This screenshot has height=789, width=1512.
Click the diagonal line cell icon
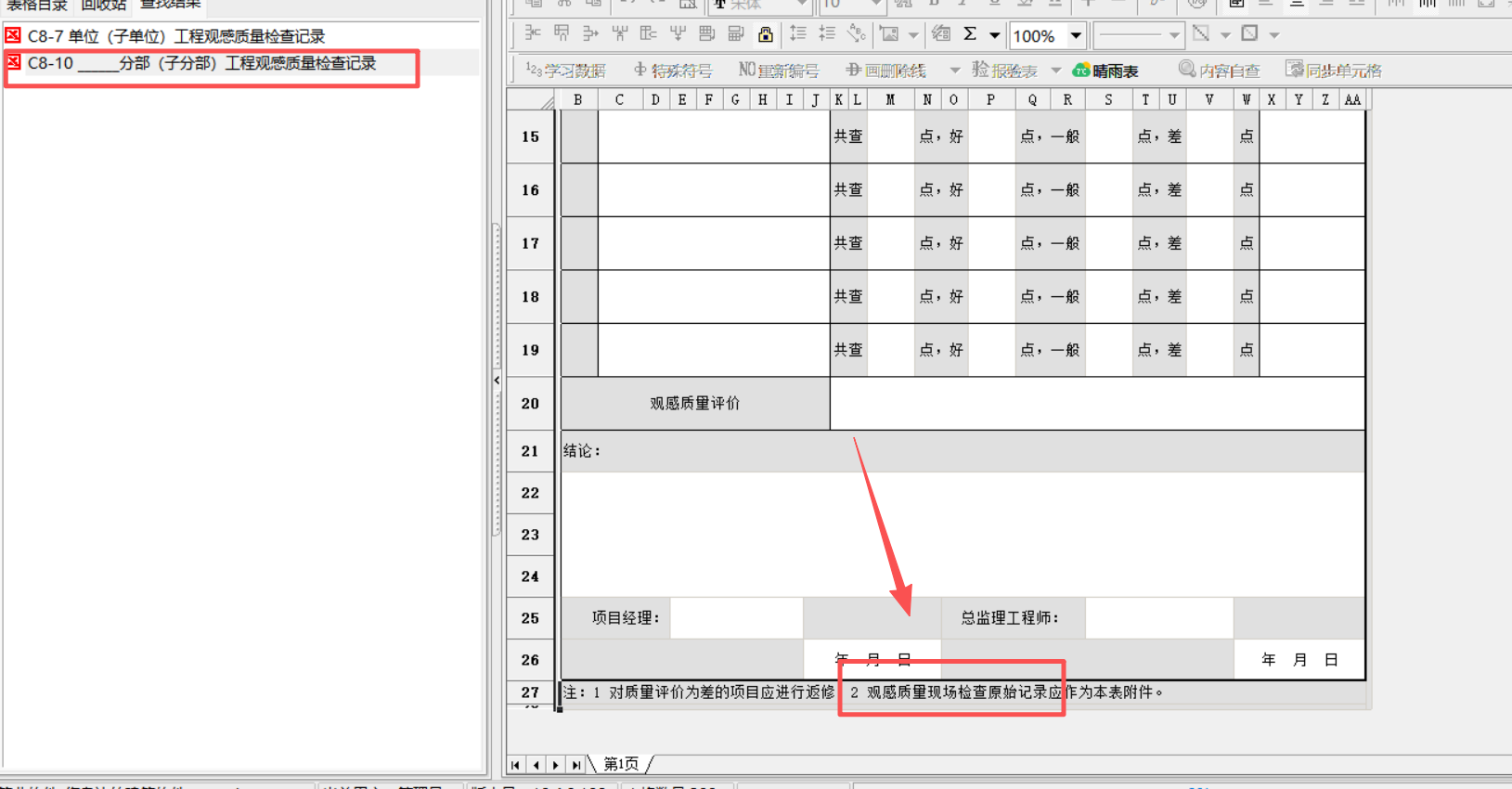[1201, 34]
